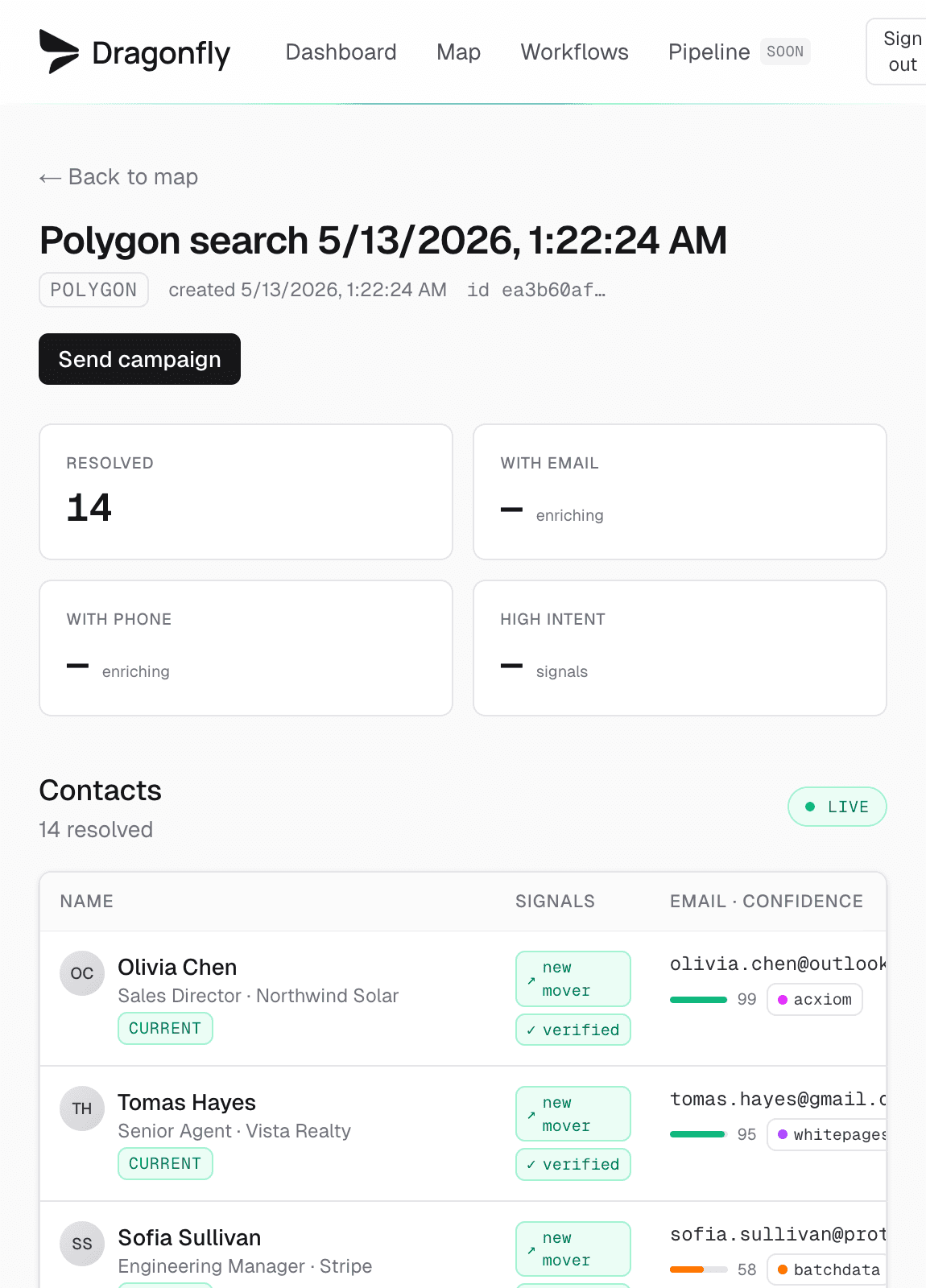Click the Dragonfly logo icon
Viewport: 926px width, 1288px height.
coord(59,52)
